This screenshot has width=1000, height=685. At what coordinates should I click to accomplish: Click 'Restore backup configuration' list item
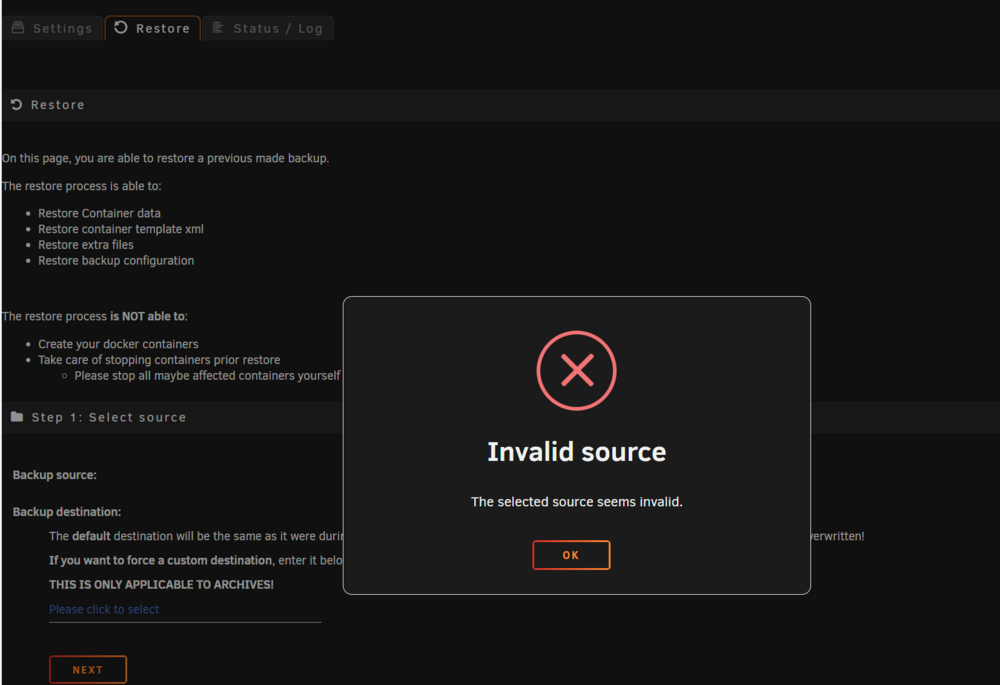coord(116,261)
